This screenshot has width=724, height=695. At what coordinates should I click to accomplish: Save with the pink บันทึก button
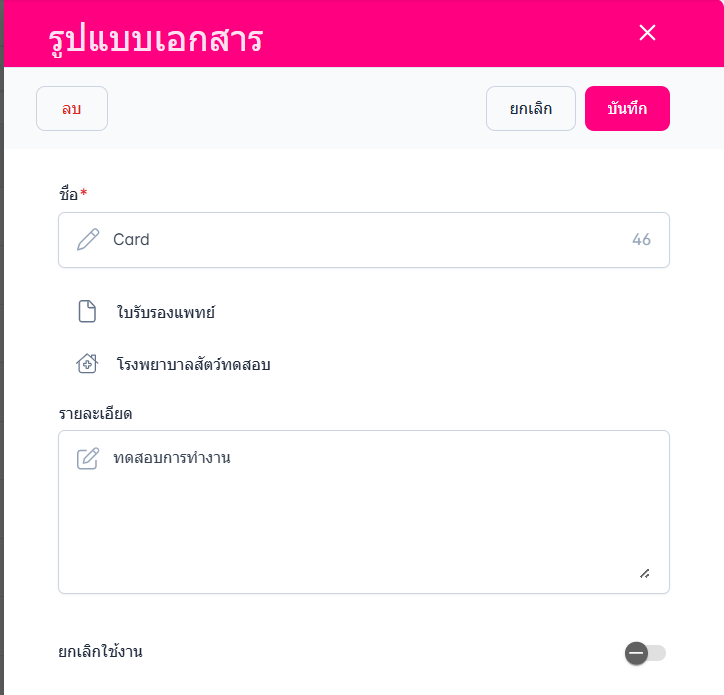pyautogui.click(x=627, y=109)
